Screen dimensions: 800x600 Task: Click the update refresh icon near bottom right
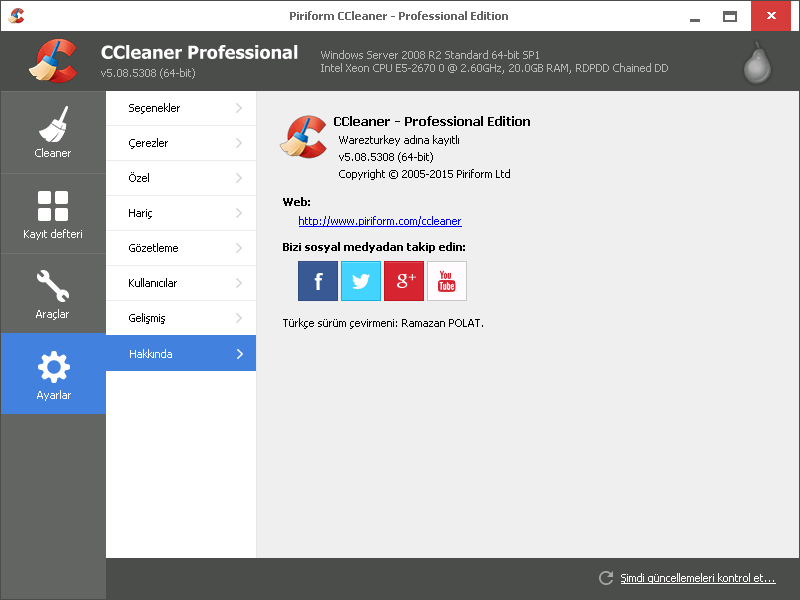click(x=605, y=578)
